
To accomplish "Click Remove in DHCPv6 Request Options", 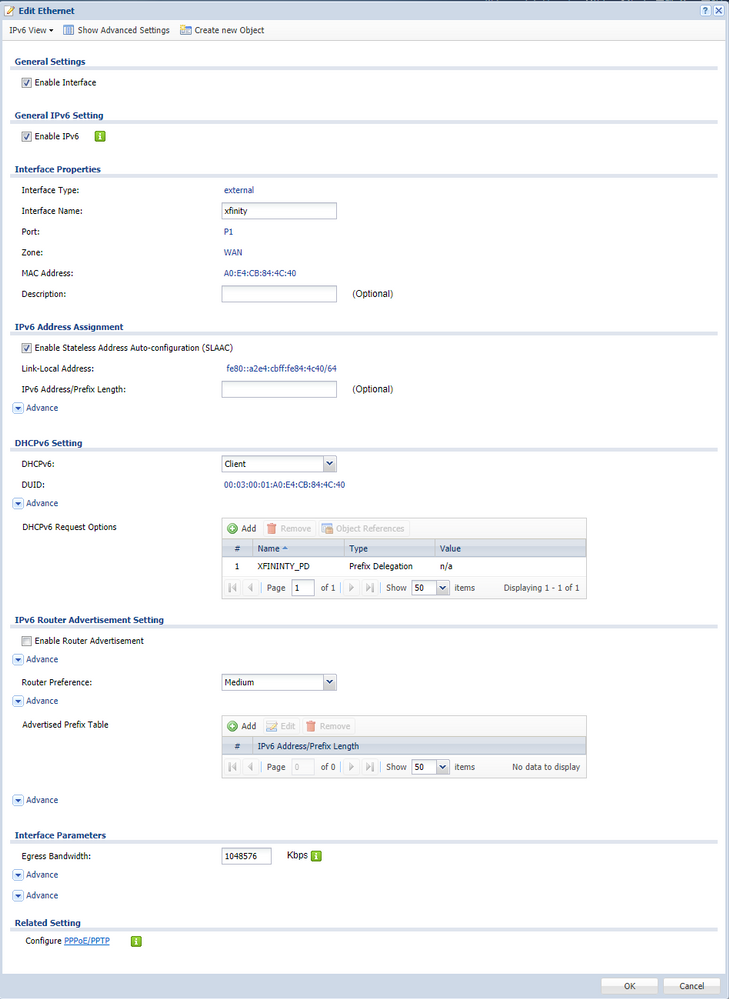I will click(x=289, y=529).
